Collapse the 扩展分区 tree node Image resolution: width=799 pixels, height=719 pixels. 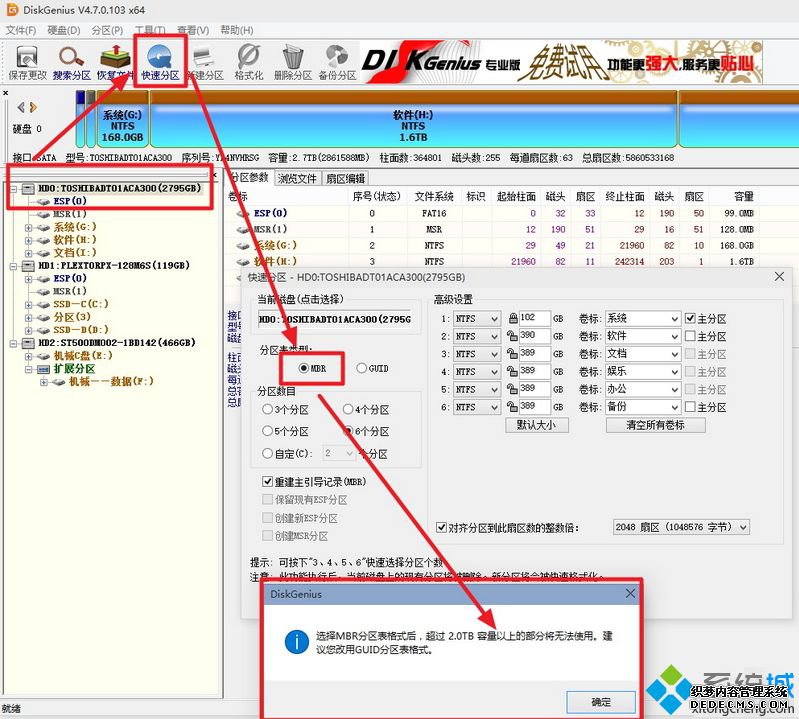[x=29, y=369]
